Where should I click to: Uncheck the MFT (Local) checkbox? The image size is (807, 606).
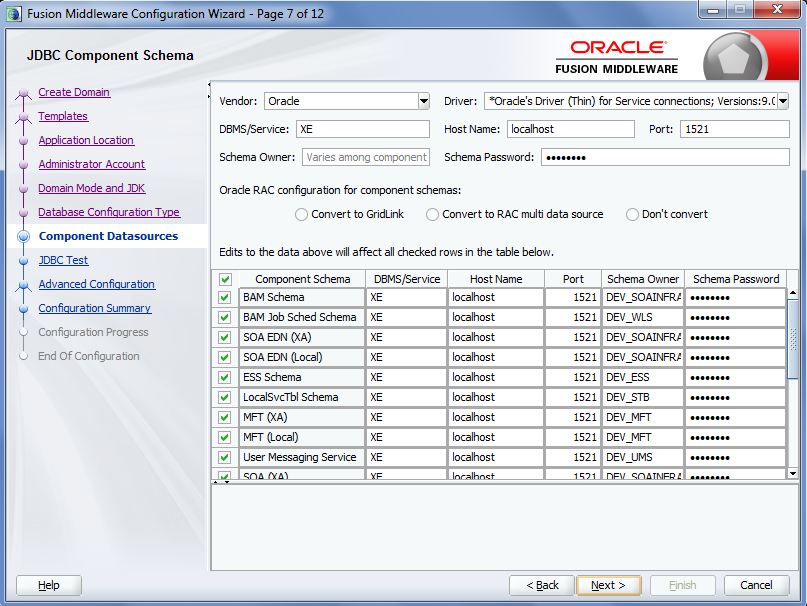coord(224,437)
